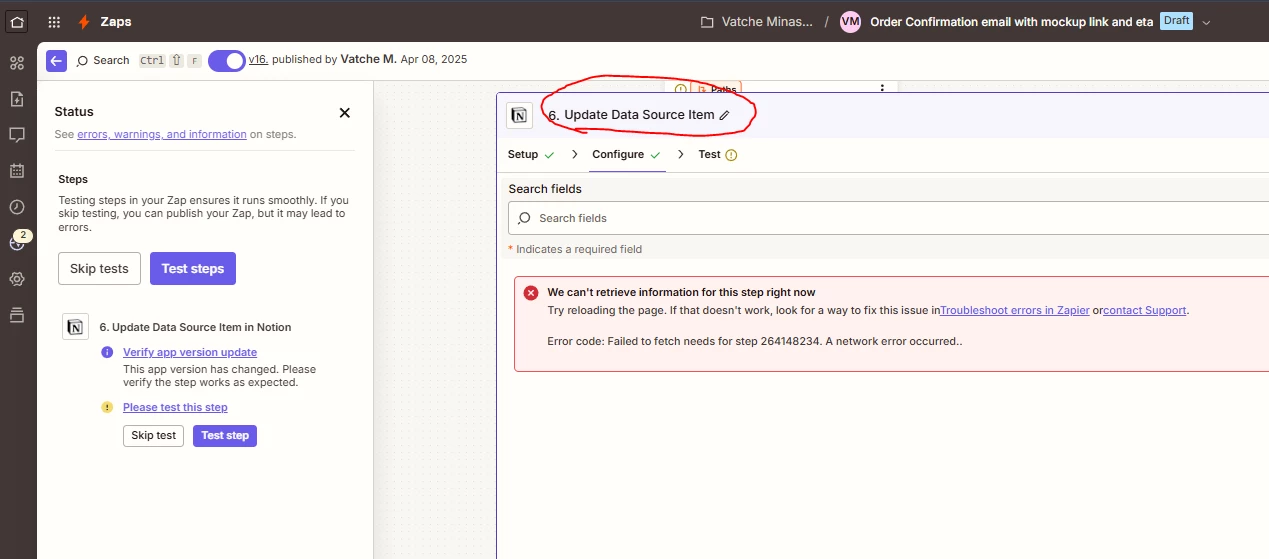The image size is (1269, 559).
Task: Open the Verify app version update link
Action: 190,352
